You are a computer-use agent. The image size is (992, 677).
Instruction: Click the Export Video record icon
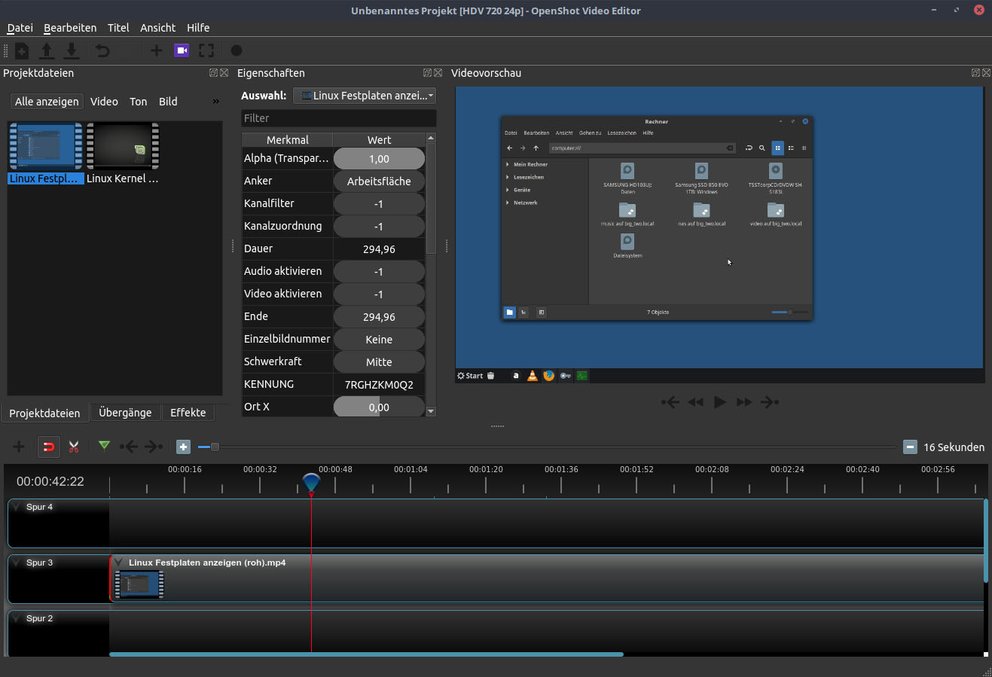pyautogui.click(x=237, y=51)
